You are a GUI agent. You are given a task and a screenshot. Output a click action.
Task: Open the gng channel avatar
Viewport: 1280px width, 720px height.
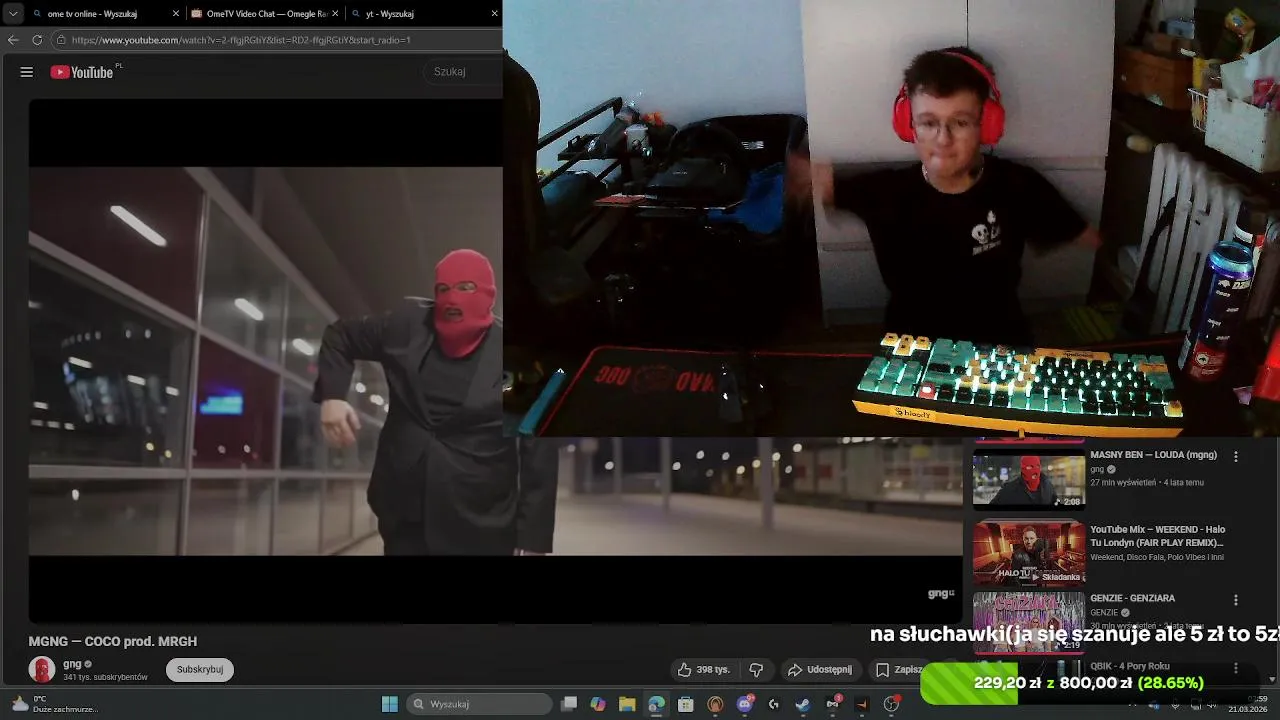click(x=42, y=669)
